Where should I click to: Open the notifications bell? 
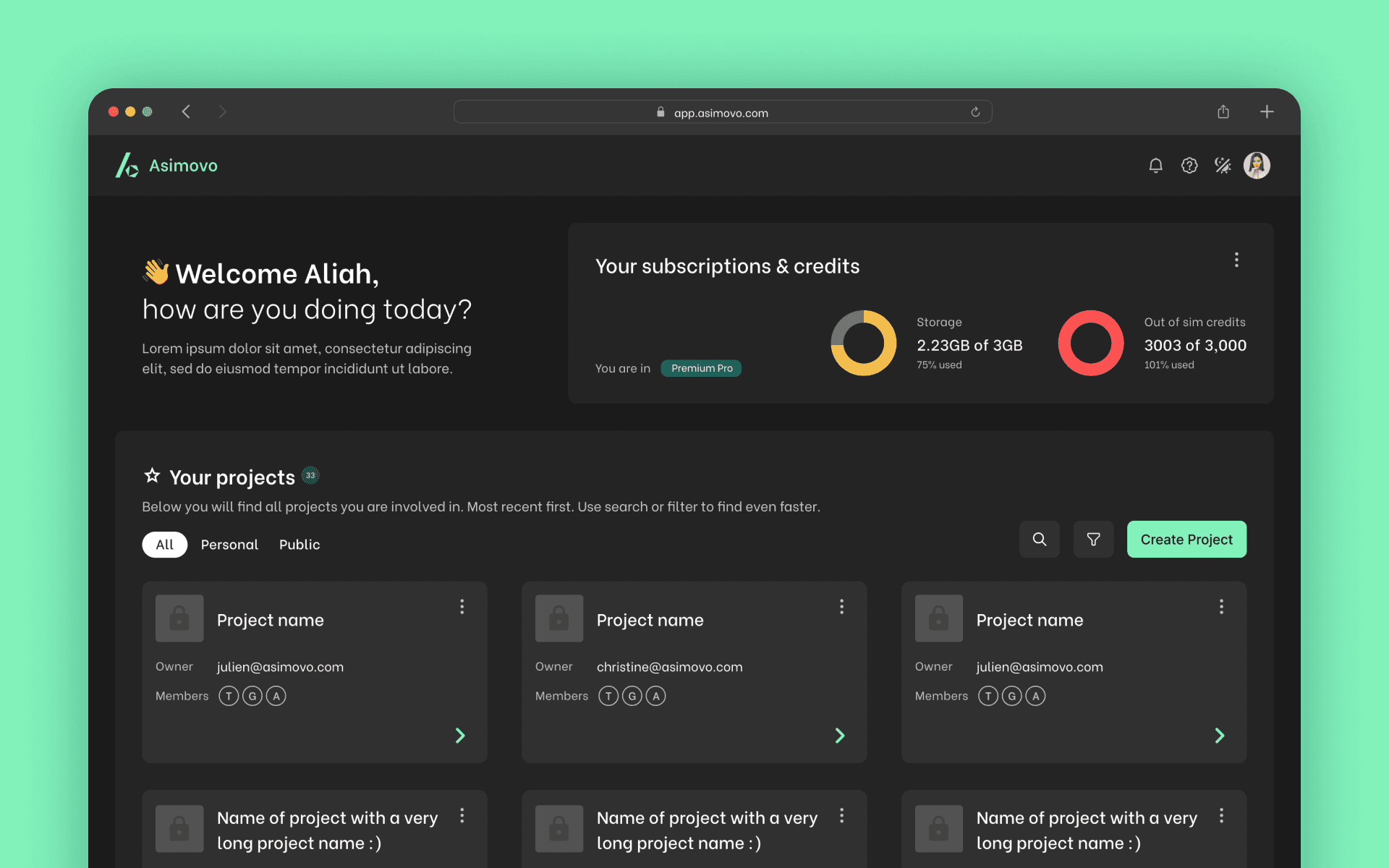coord(1155,166)
